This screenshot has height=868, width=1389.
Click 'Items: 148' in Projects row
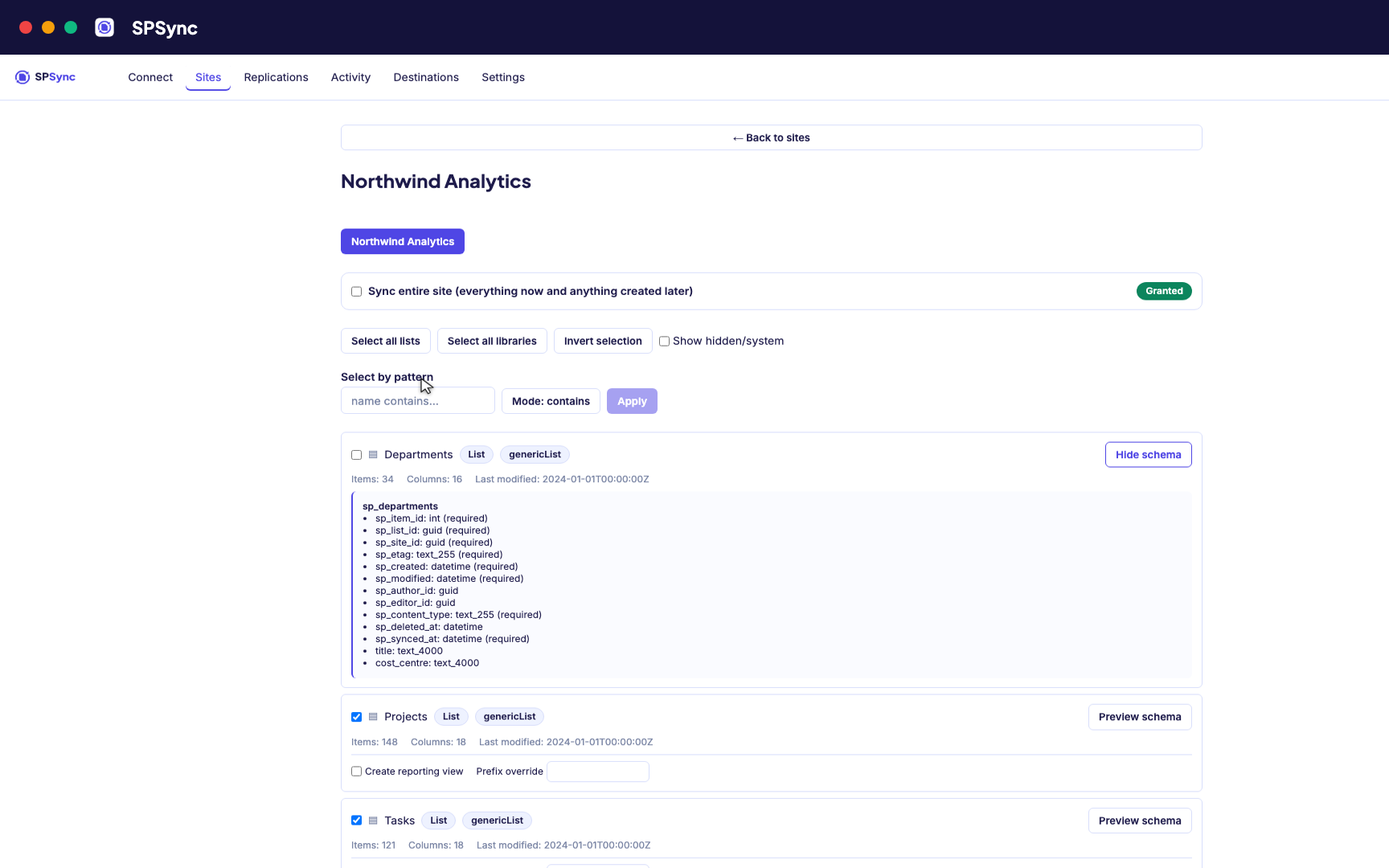(375, 742)
